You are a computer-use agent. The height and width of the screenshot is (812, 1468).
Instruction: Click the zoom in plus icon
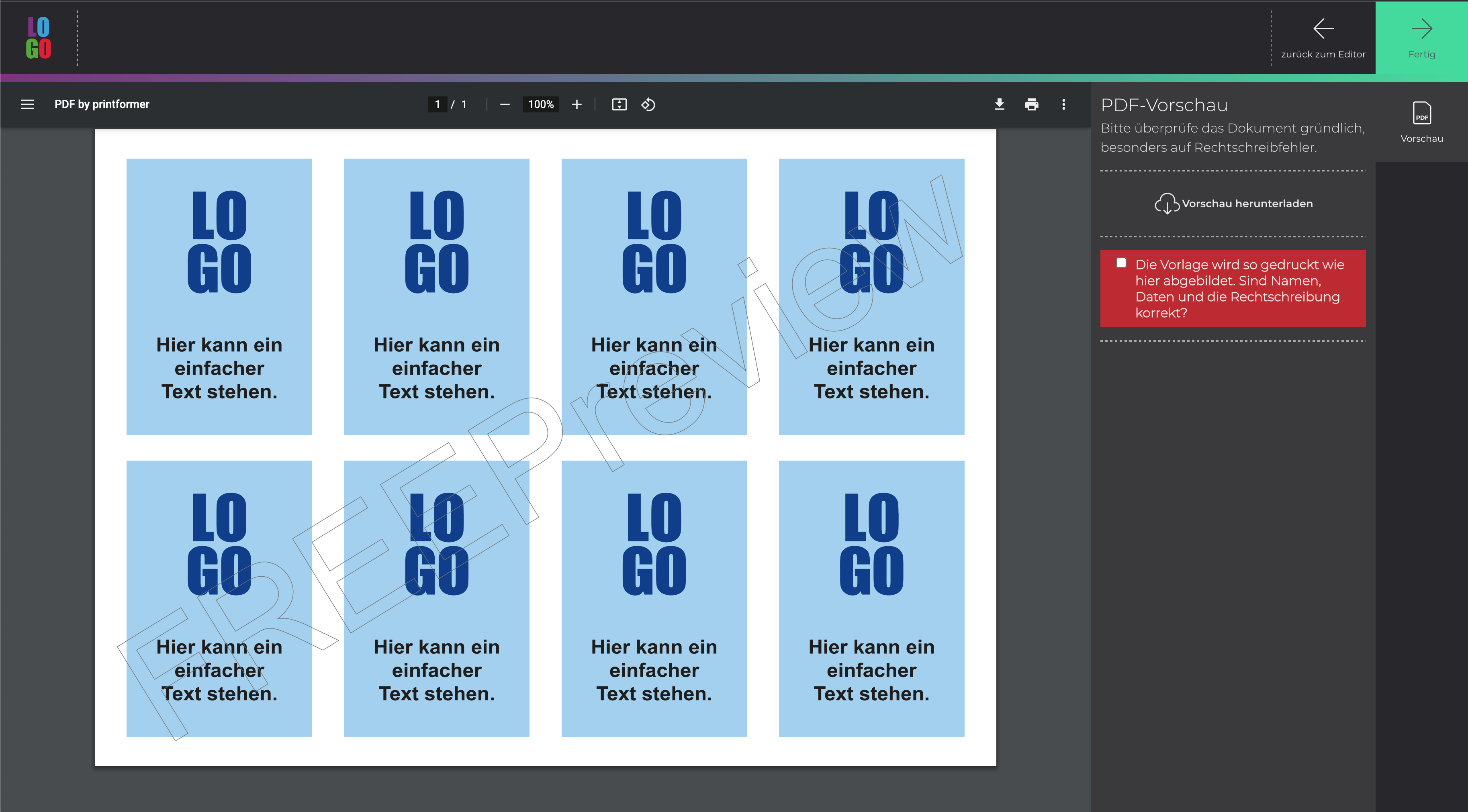click(576, 104)
